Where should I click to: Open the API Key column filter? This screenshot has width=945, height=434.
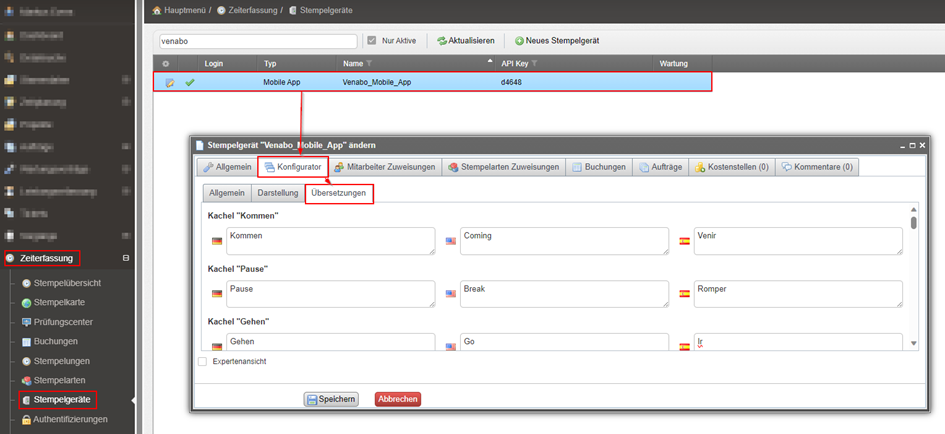coord(535,64)
